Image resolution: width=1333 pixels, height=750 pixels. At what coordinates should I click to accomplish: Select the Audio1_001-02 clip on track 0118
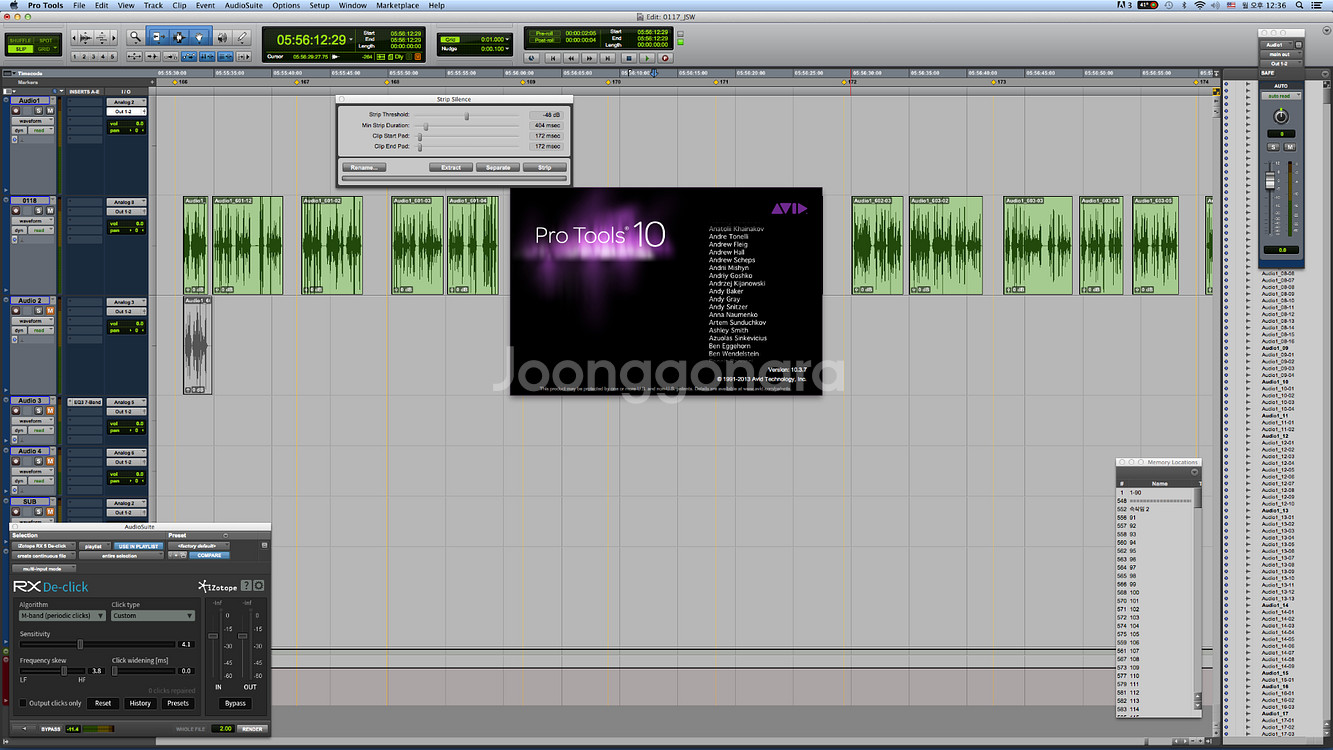pyautogui.click(x=332, y=245)
